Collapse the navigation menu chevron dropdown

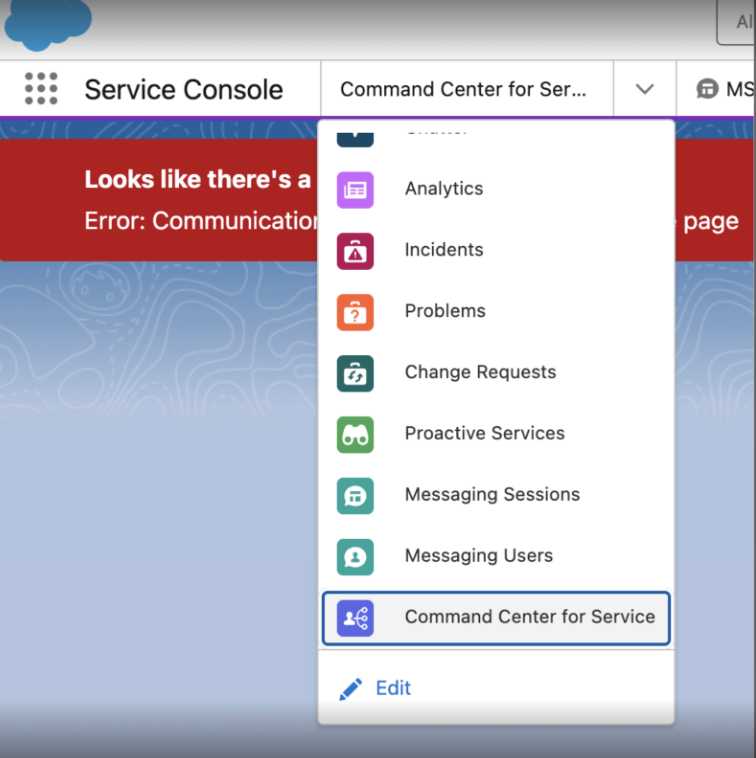tap(644, 89)
